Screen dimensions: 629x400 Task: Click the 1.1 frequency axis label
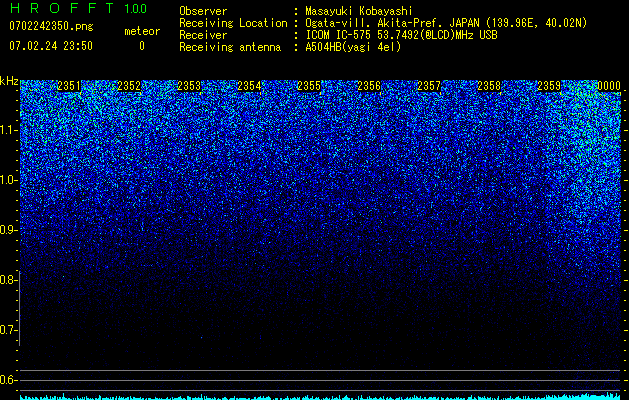[8, 130]
